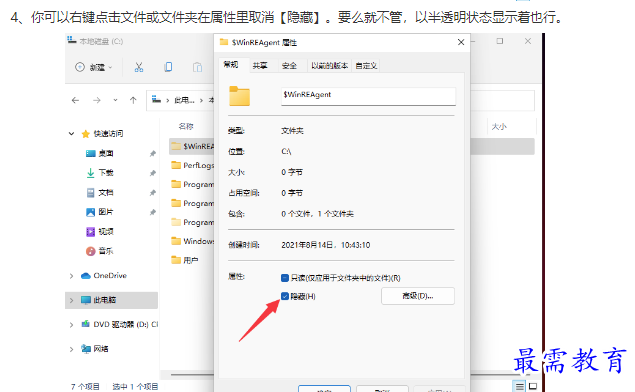Switch to details view icon in status bar
635x392 pixels.
click(520, 386)
